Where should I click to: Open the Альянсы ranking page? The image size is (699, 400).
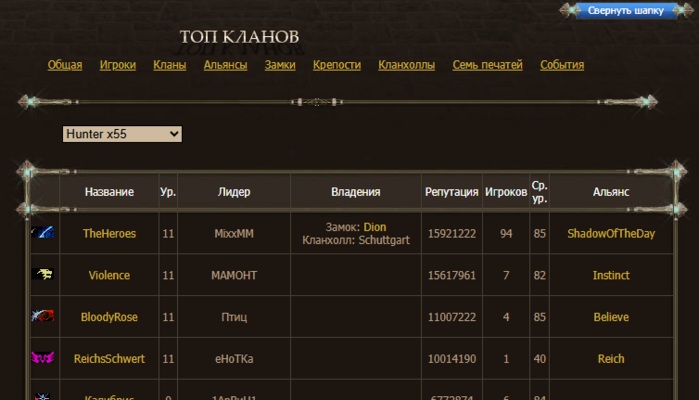225,65
